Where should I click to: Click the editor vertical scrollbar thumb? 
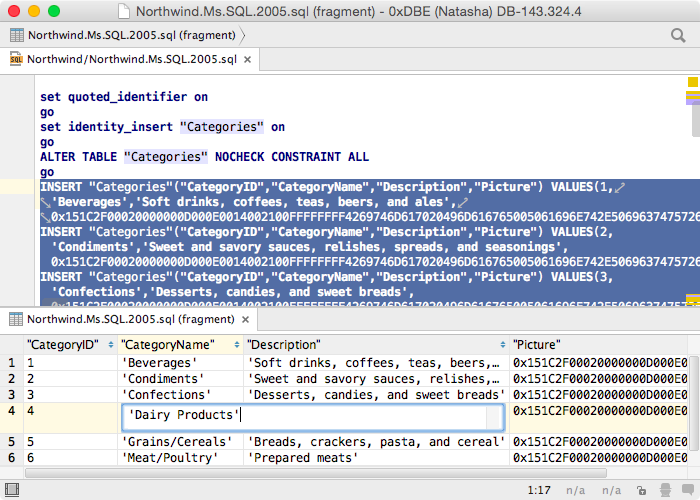click(696, 119)
